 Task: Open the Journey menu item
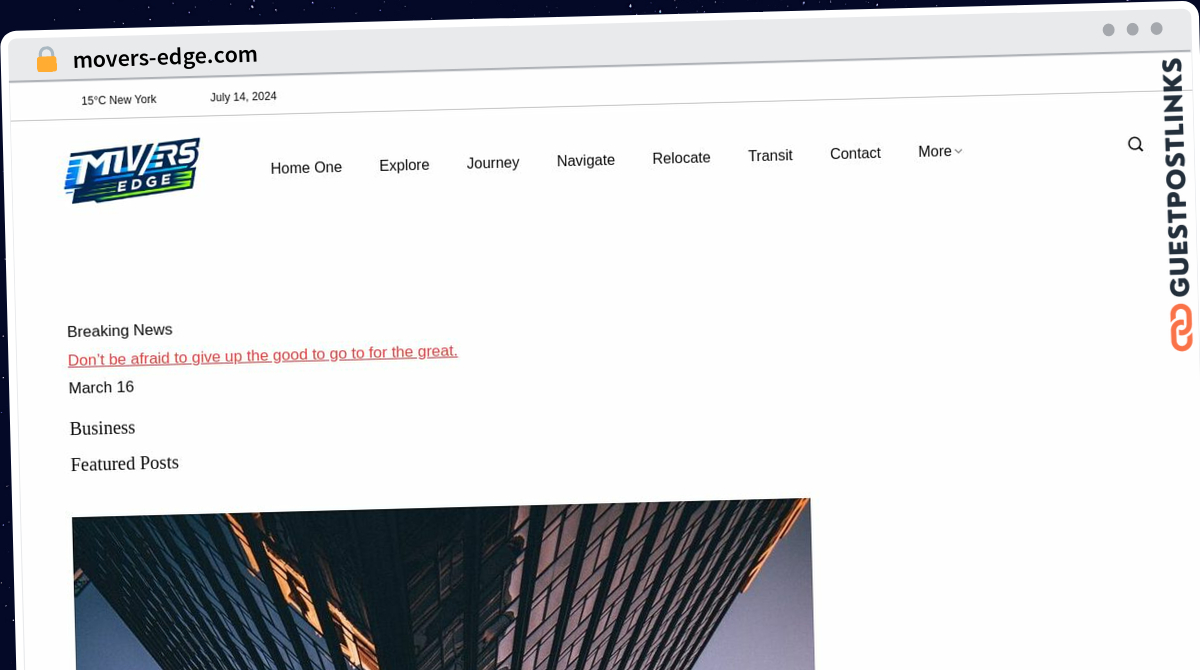point(493,162)
